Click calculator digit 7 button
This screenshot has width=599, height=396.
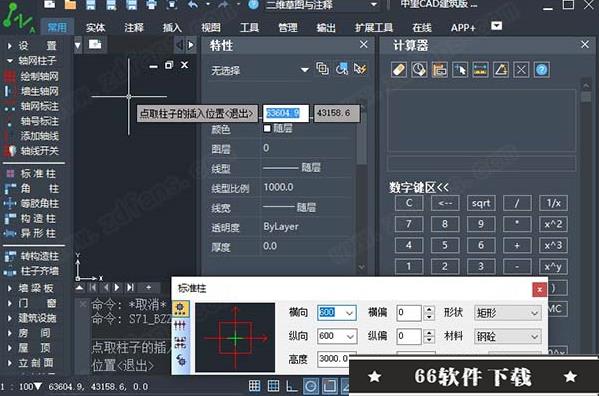pyautogui.click(x=409, y=224)
